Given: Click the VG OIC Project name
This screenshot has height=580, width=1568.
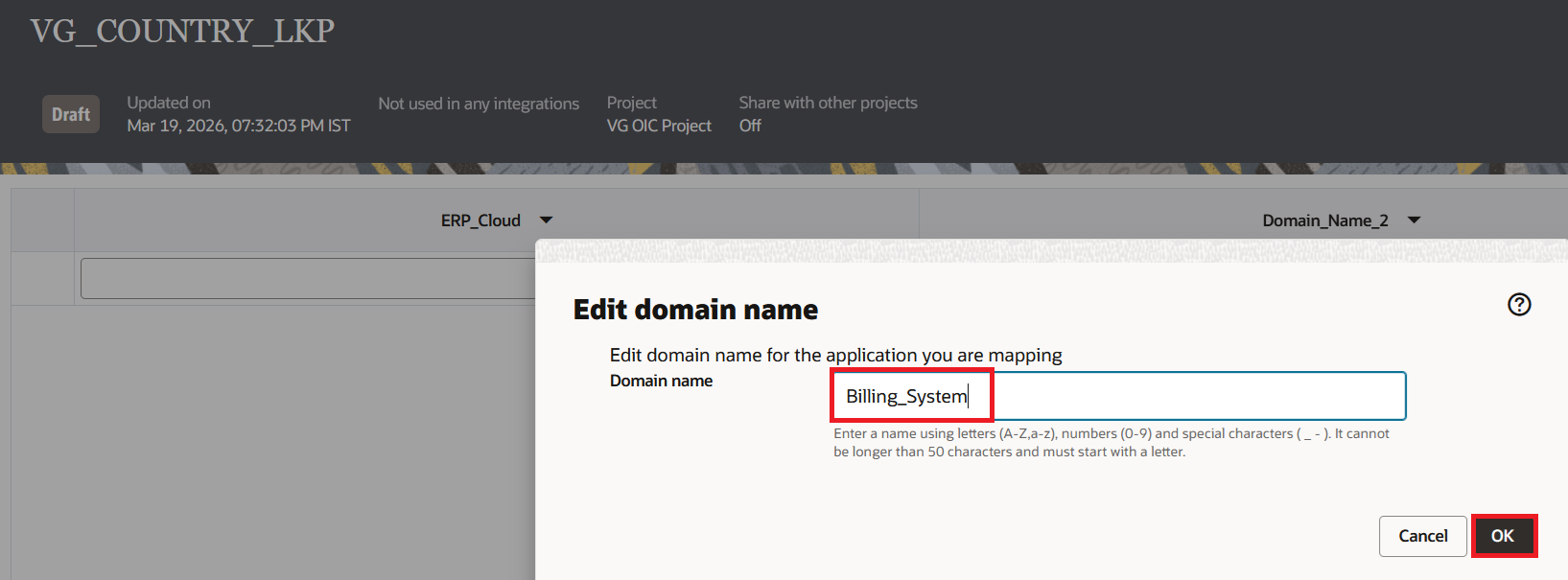Looking at the screenshot, I should tap(659, 126).
